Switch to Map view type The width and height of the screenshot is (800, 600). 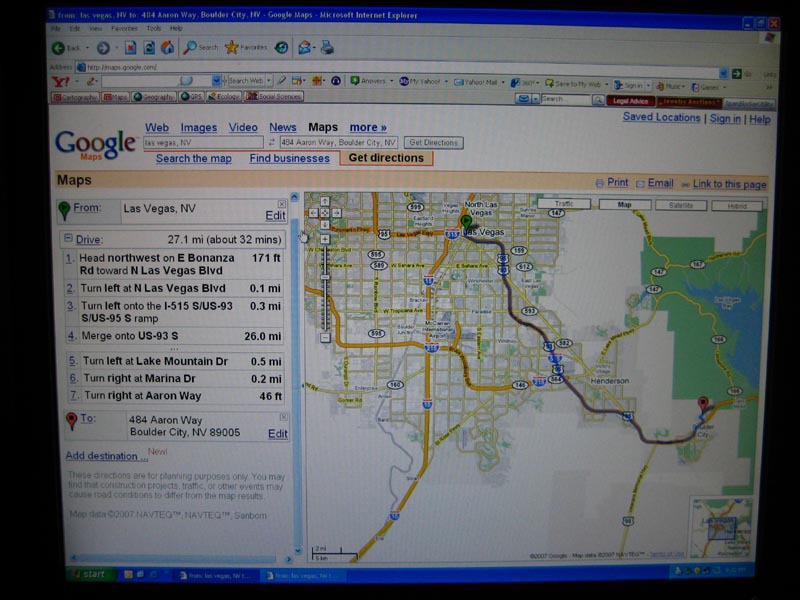(x=624, y=205)
